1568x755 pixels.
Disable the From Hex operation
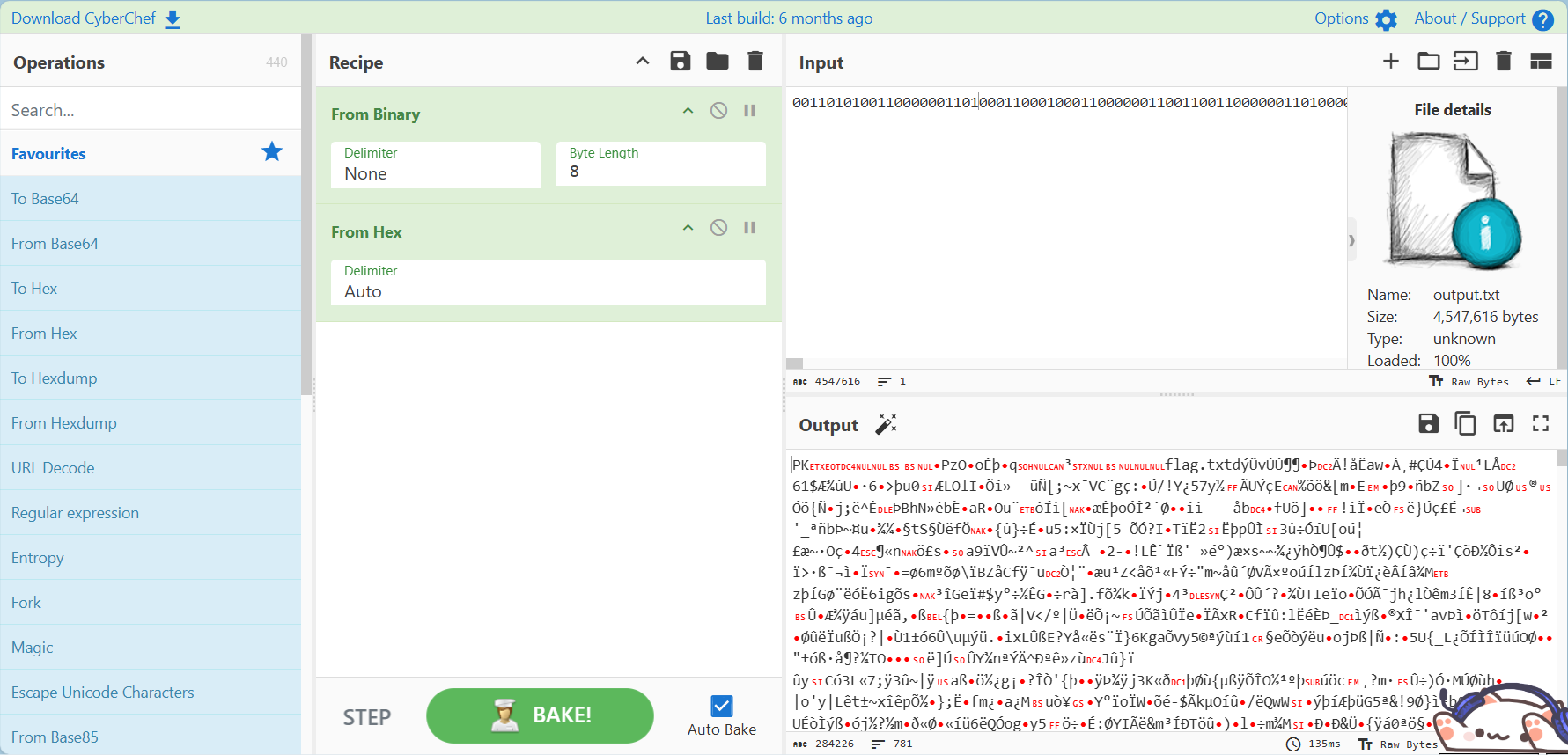tap(719, 228)
